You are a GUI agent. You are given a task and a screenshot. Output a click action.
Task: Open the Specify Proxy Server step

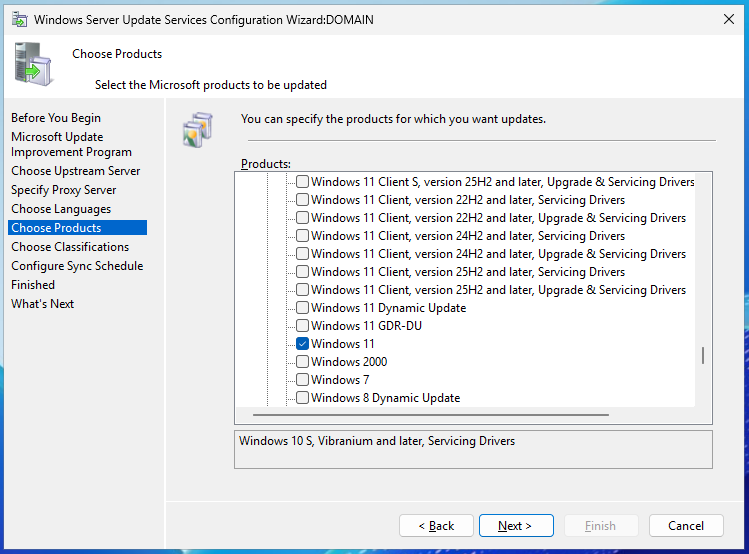64,190
